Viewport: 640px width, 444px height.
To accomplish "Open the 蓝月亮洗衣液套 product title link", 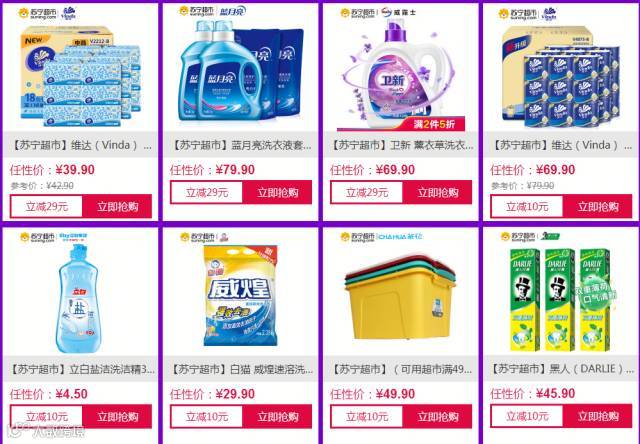I will [241, 145].
